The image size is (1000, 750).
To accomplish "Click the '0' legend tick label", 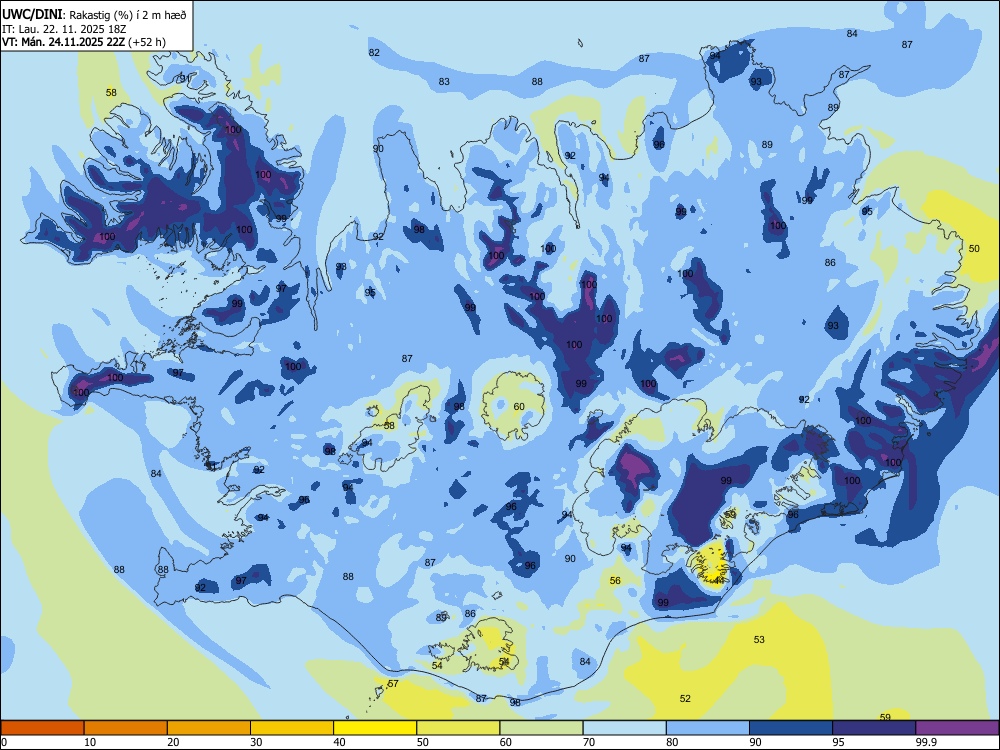I will [x=4, y=742].
